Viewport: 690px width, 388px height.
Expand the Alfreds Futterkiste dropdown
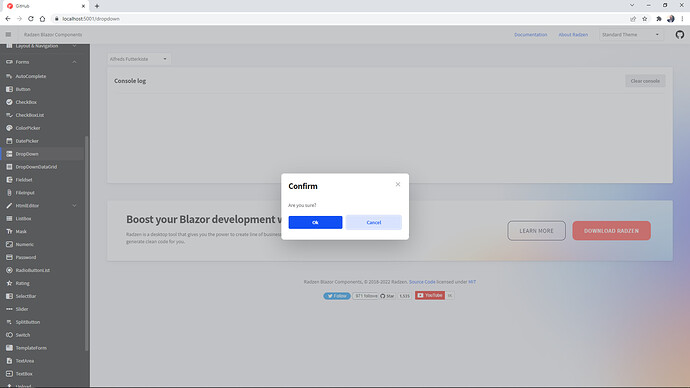[x=139, y=59]
